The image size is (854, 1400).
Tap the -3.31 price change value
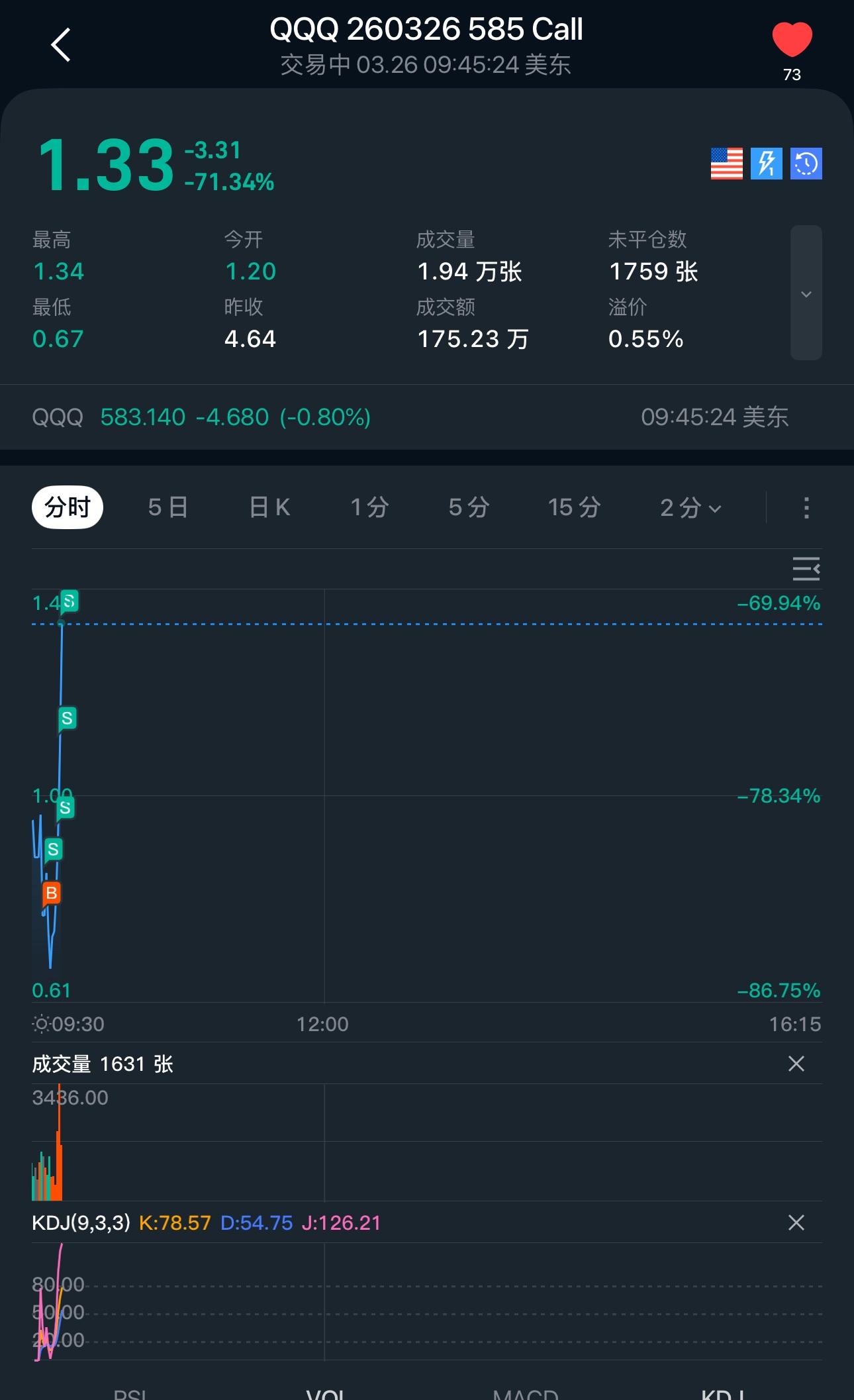[x=213, y=150]
